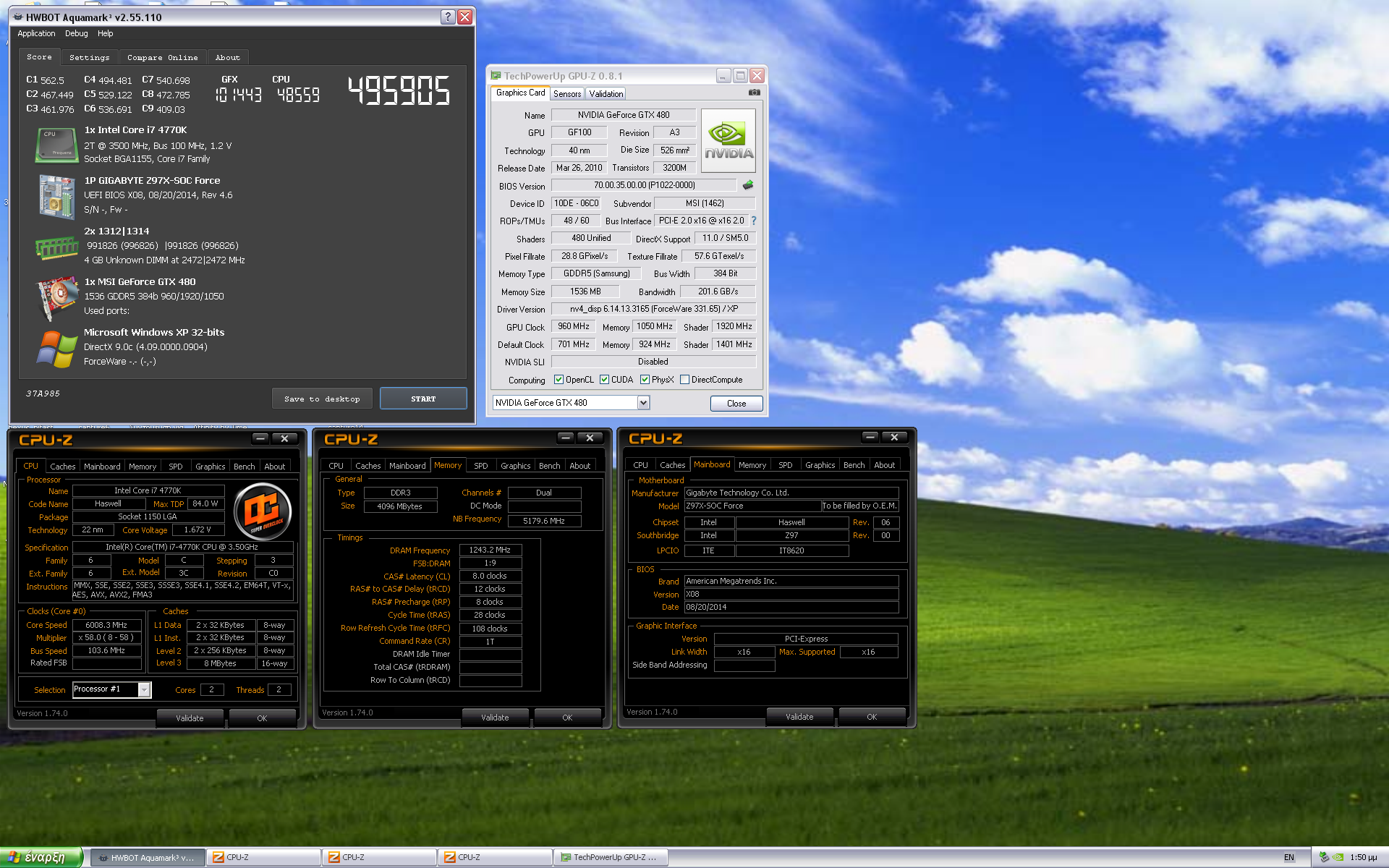Click the Bus Interface question mark icon

click(x=754, y=221)
